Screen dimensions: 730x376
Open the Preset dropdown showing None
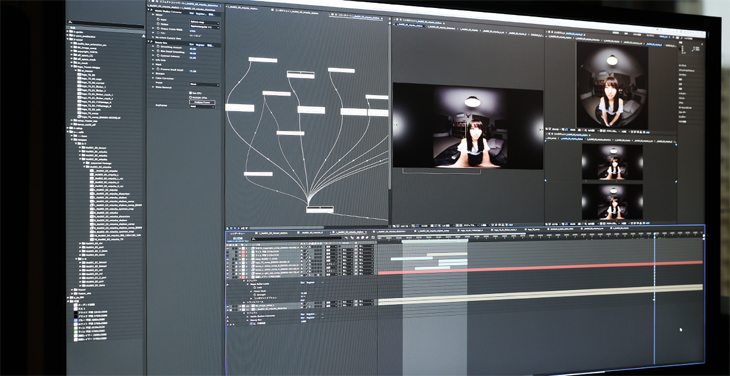click(205, 85)
